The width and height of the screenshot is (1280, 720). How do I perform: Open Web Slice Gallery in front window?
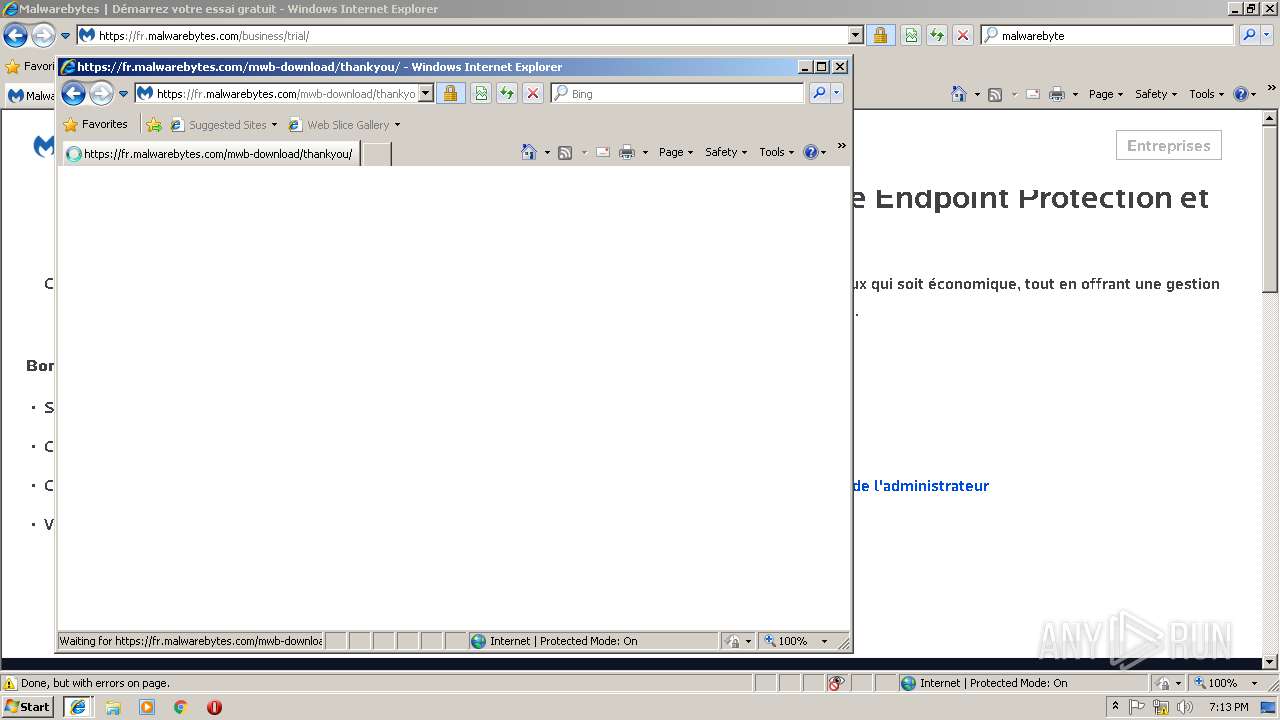[x=343, y=125]
